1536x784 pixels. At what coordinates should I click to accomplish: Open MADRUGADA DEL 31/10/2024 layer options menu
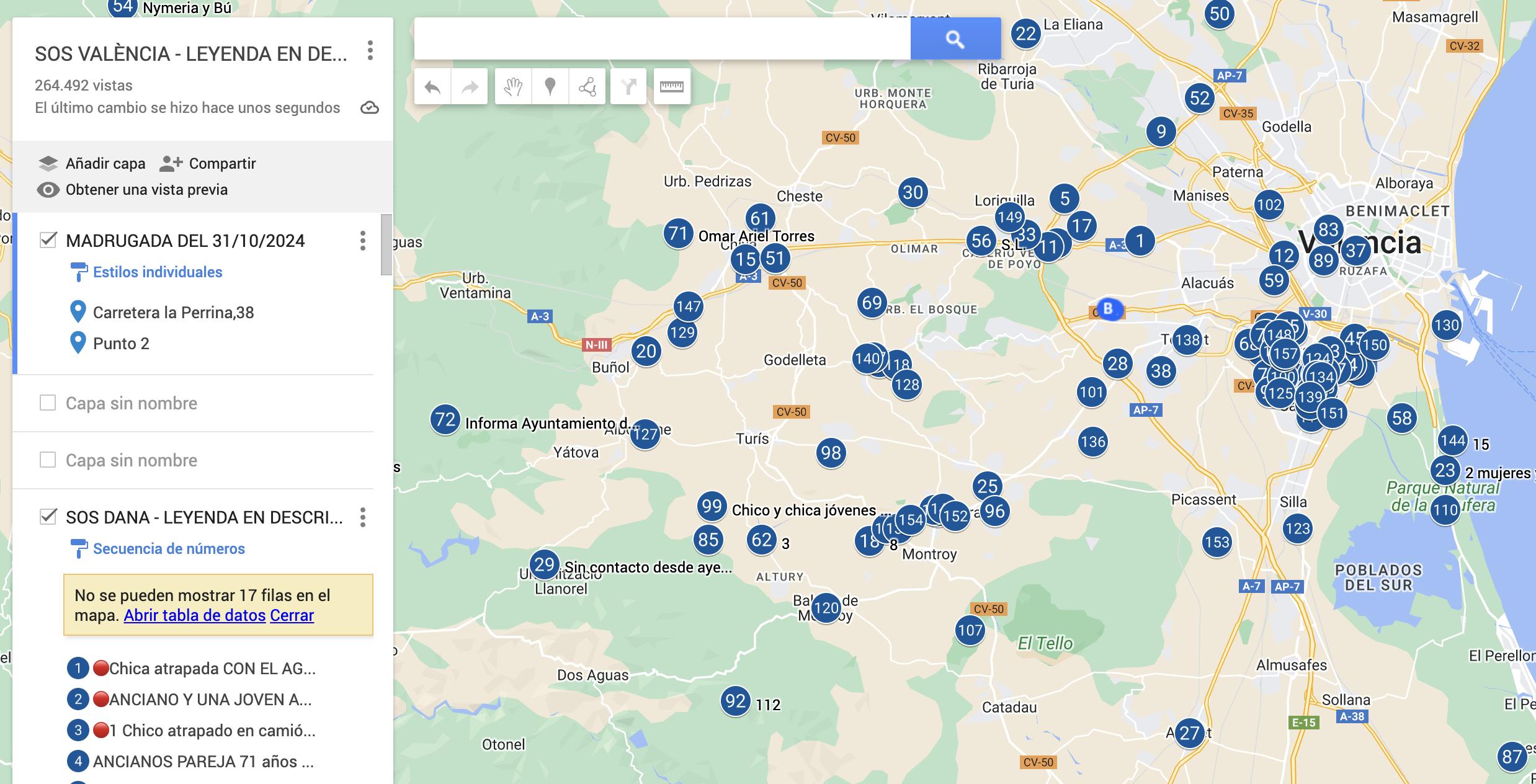click(363, 241)
